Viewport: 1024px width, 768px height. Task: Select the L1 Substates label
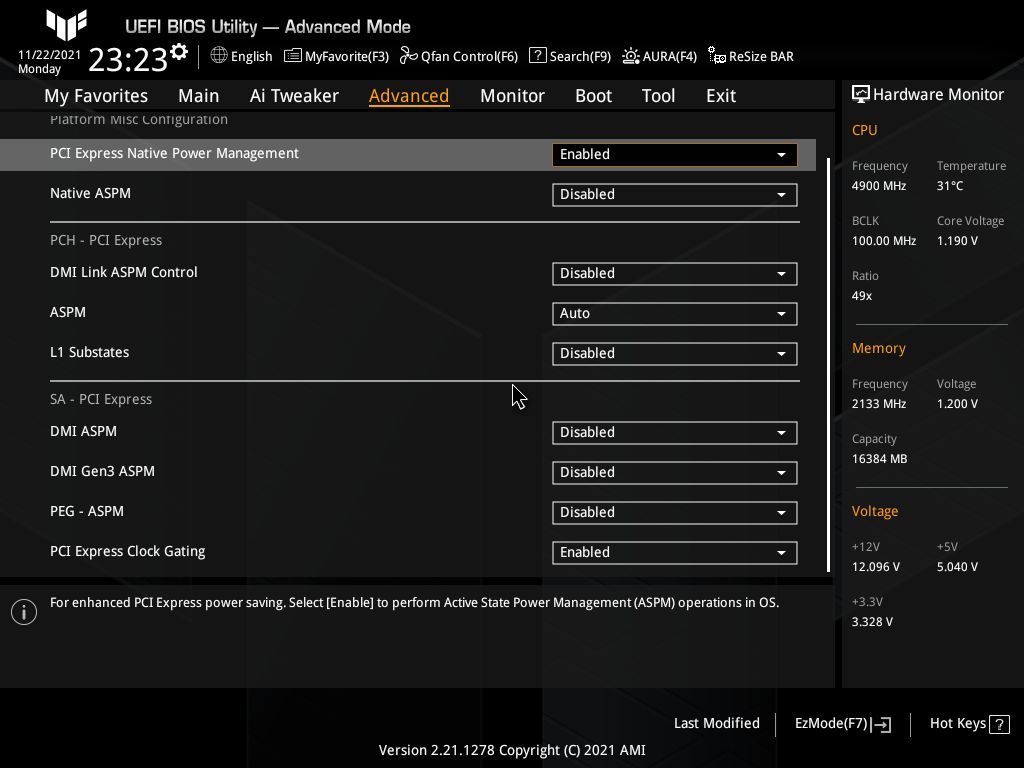point(89,352)
